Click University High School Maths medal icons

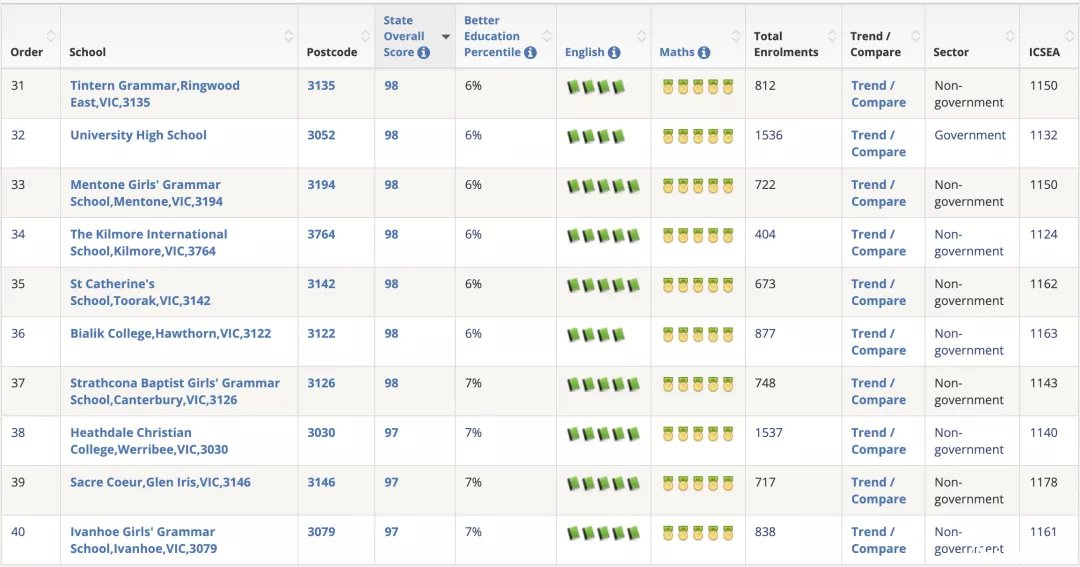[698, 136]
